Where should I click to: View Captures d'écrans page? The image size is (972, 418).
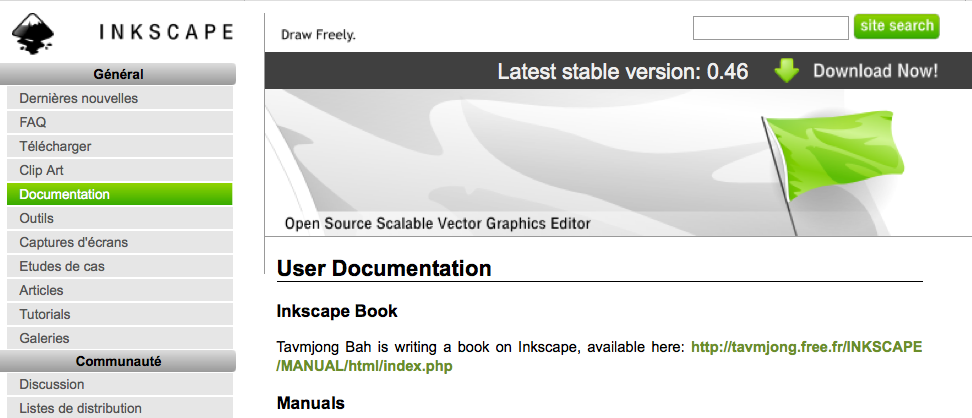click(120, 242)
